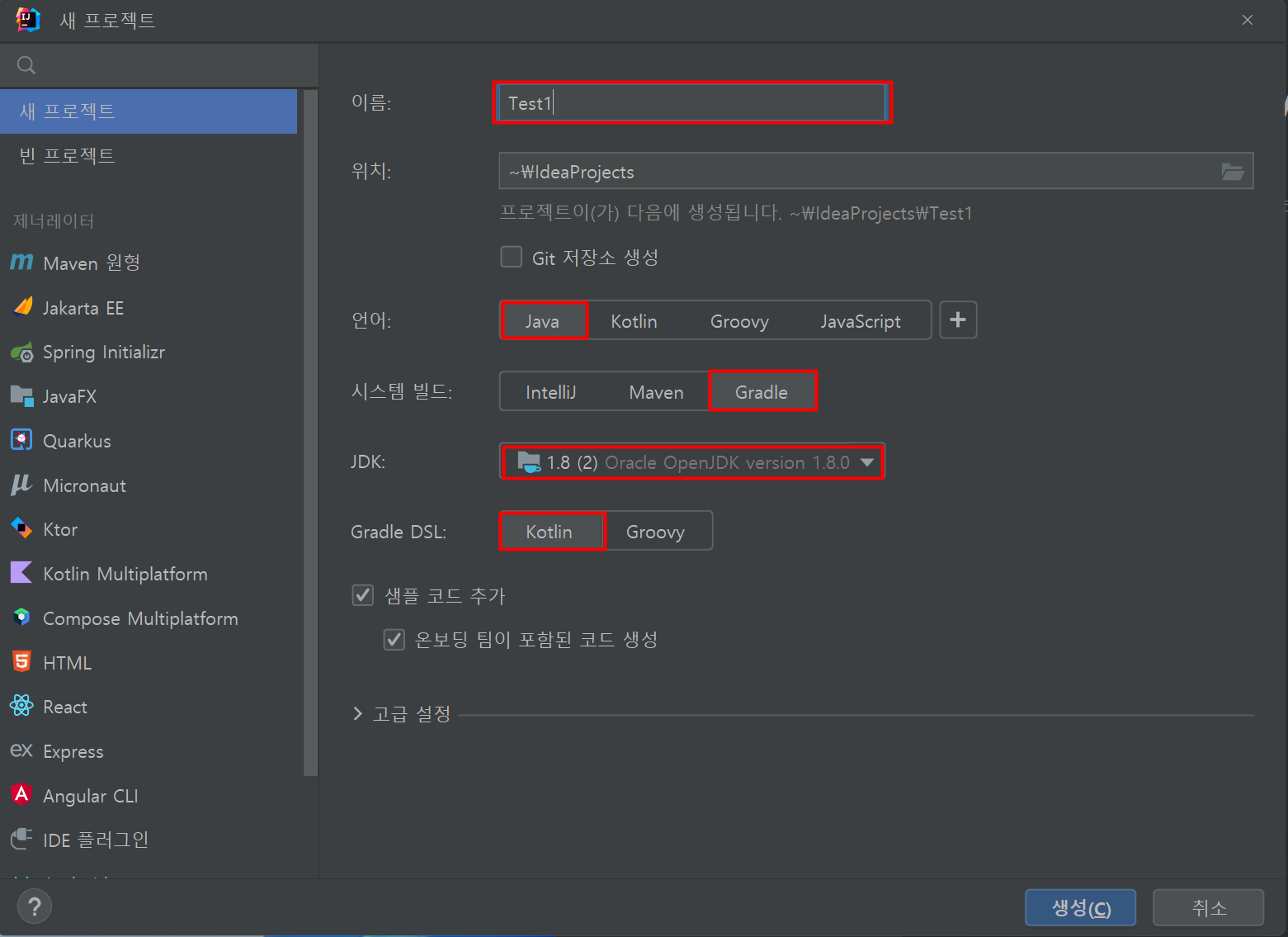Screen dimensions: 1288x937
Task: Select IntelliJ build system
Action: [550, 392]
